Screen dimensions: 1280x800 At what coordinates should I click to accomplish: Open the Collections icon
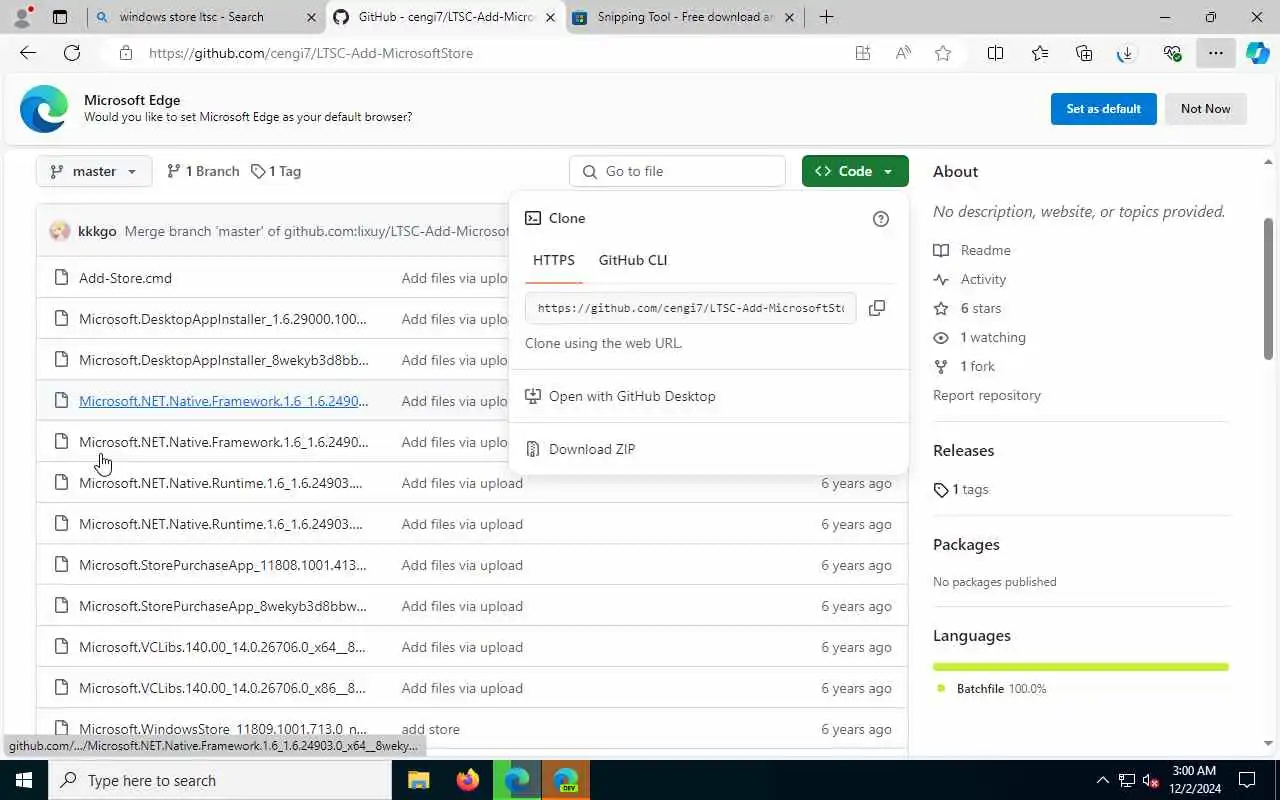tap(1084, 53)
